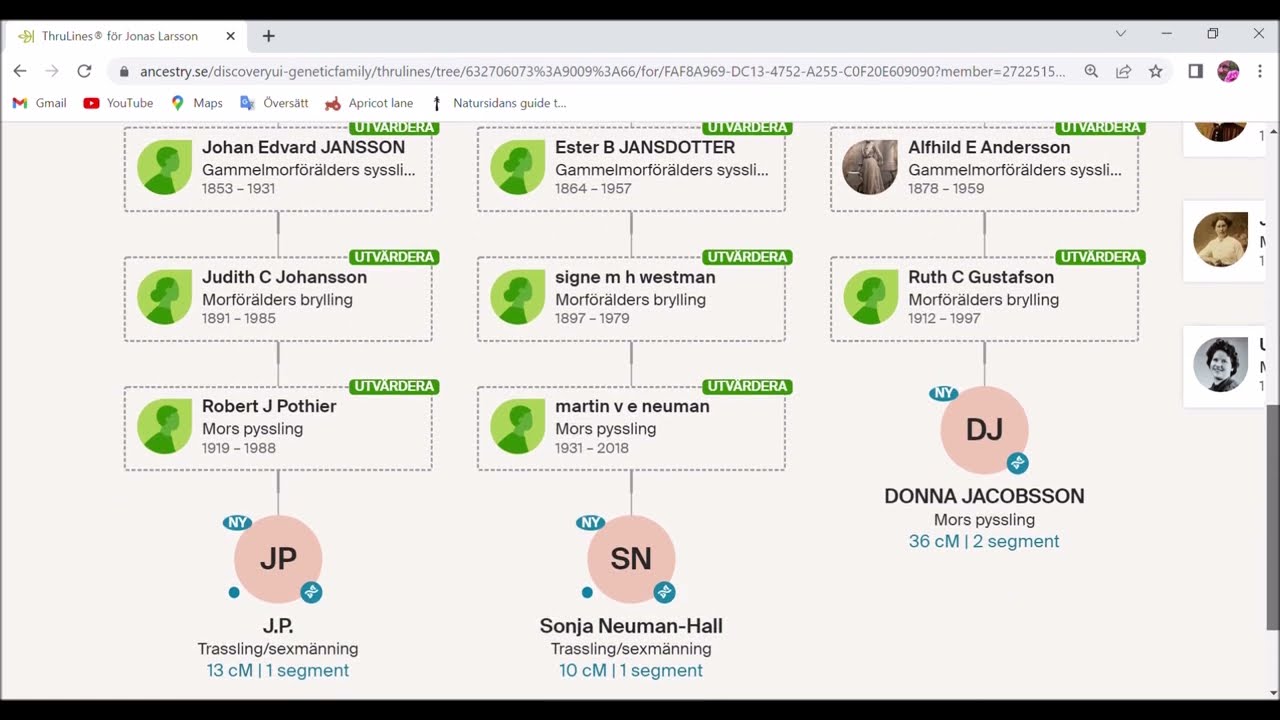Open the YouTube bookmark
Image resolution: width=1280 pixels, height=720 pixels.
118,103
